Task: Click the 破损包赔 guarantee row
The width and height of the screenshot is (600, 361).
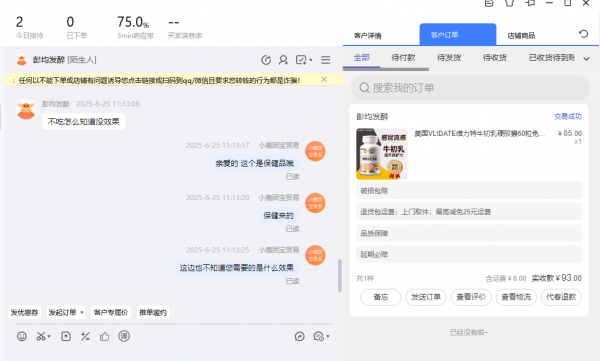Action: tap(469, 190)
